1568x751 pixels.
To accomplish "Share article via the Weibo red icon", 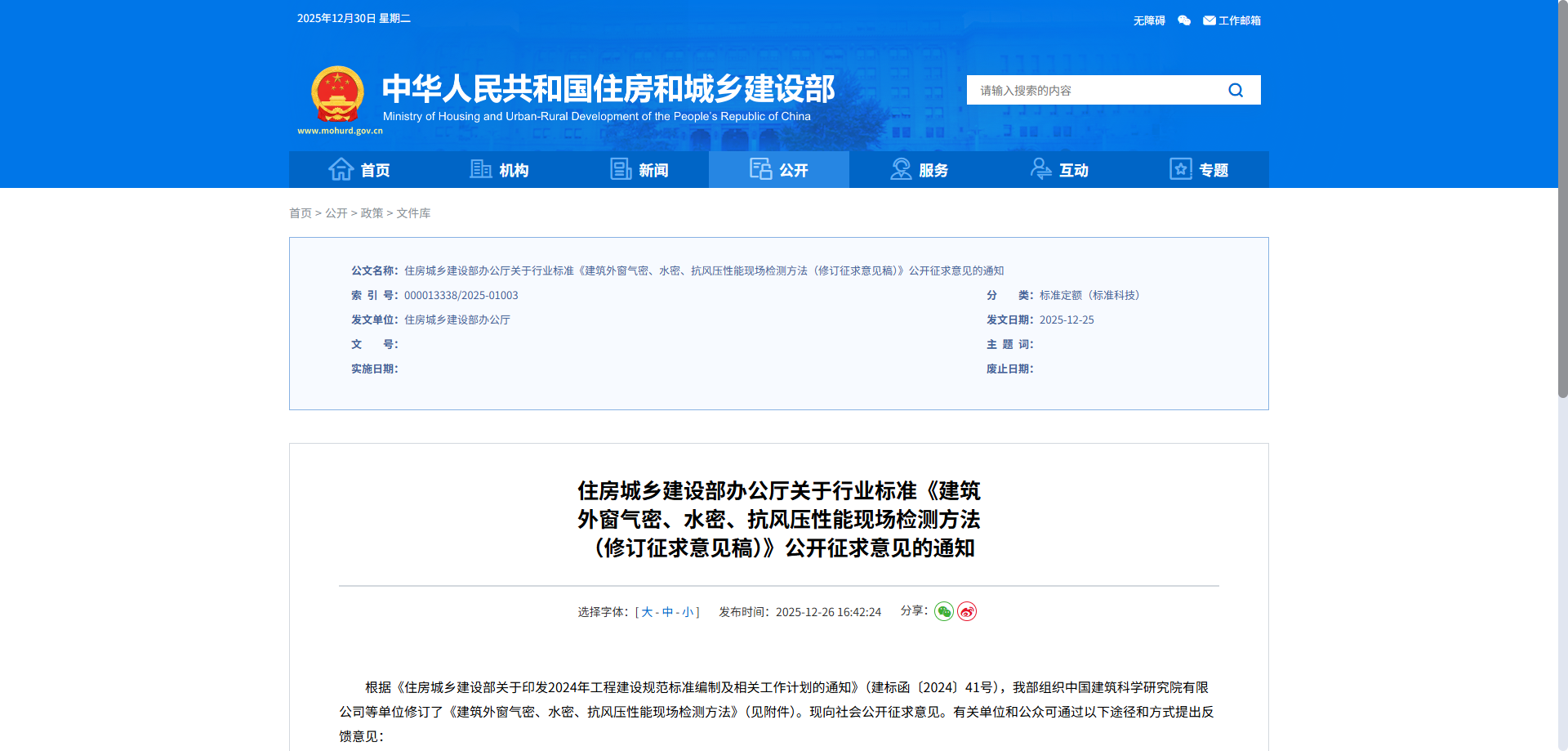I will click(967, 610).
